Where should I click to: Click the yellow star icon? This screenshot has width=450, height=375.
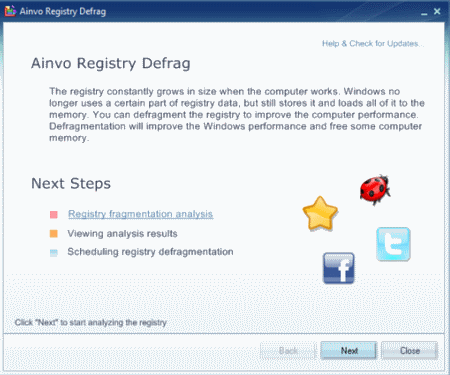click(x=320, y=214)
